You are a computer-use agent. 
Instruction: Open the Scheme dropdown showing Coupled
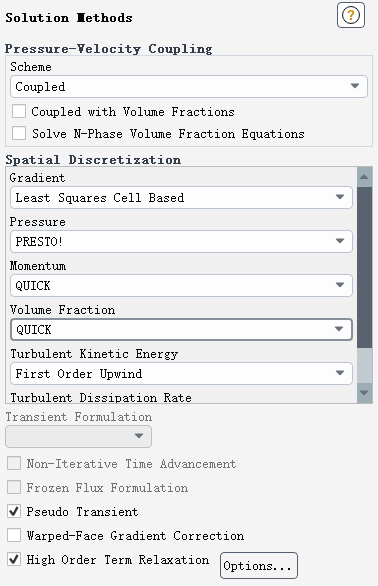[189, 87]
